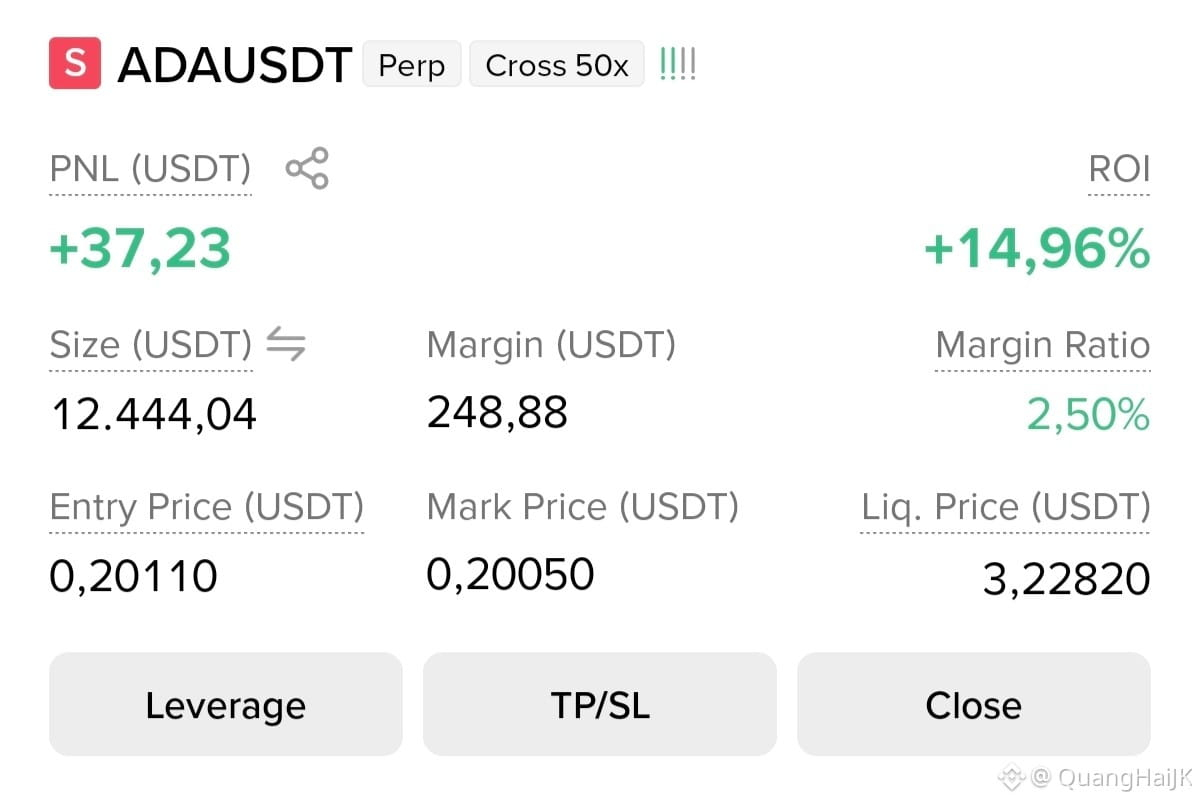1200x802 pixels.
Task: Open the ADAUSDT symbol title
Action: (235, 66)
